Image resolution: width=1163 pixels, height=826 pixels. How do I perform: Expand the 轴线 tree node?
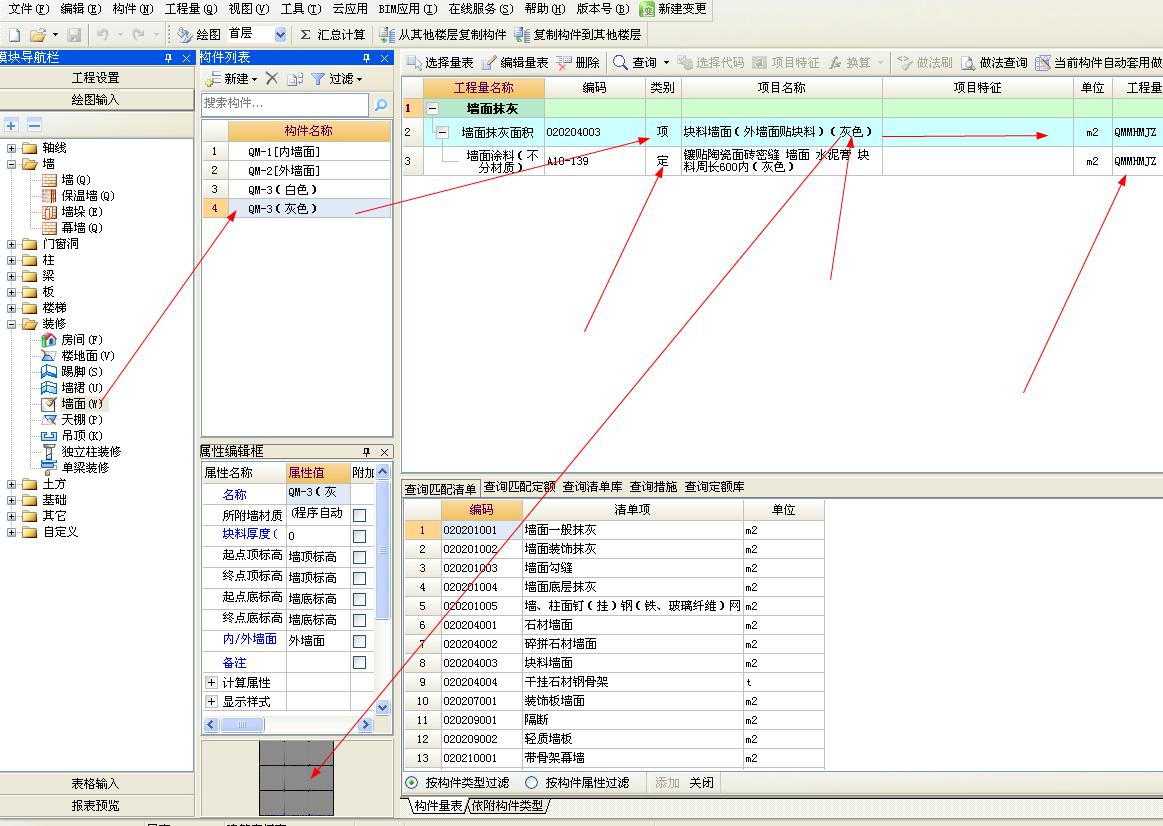(11, 148)
